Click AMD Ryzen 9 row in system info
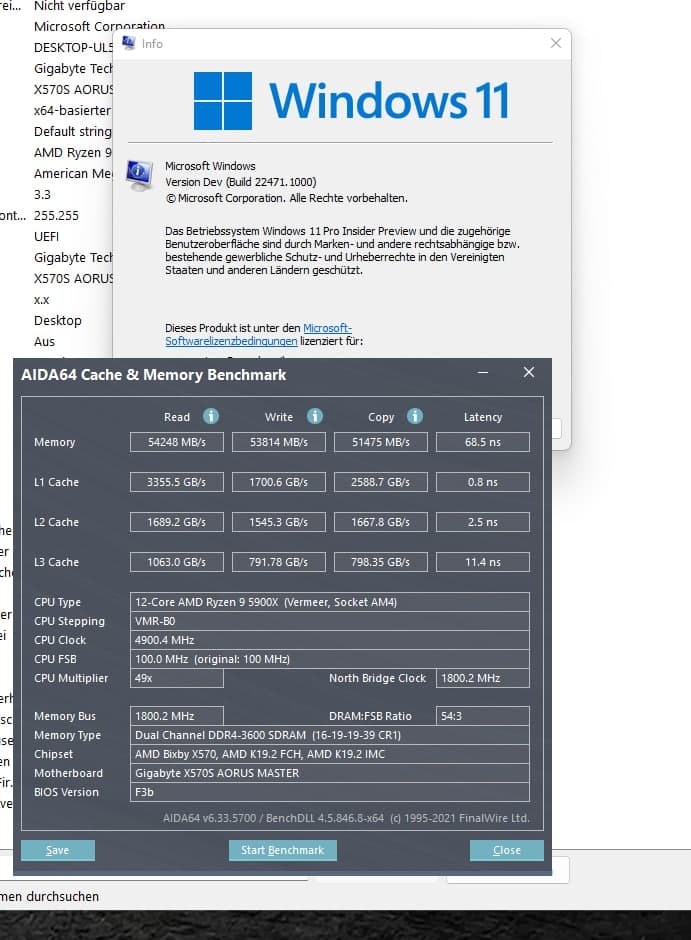This screenshot has height=940, width=691. tap(73, 152)
